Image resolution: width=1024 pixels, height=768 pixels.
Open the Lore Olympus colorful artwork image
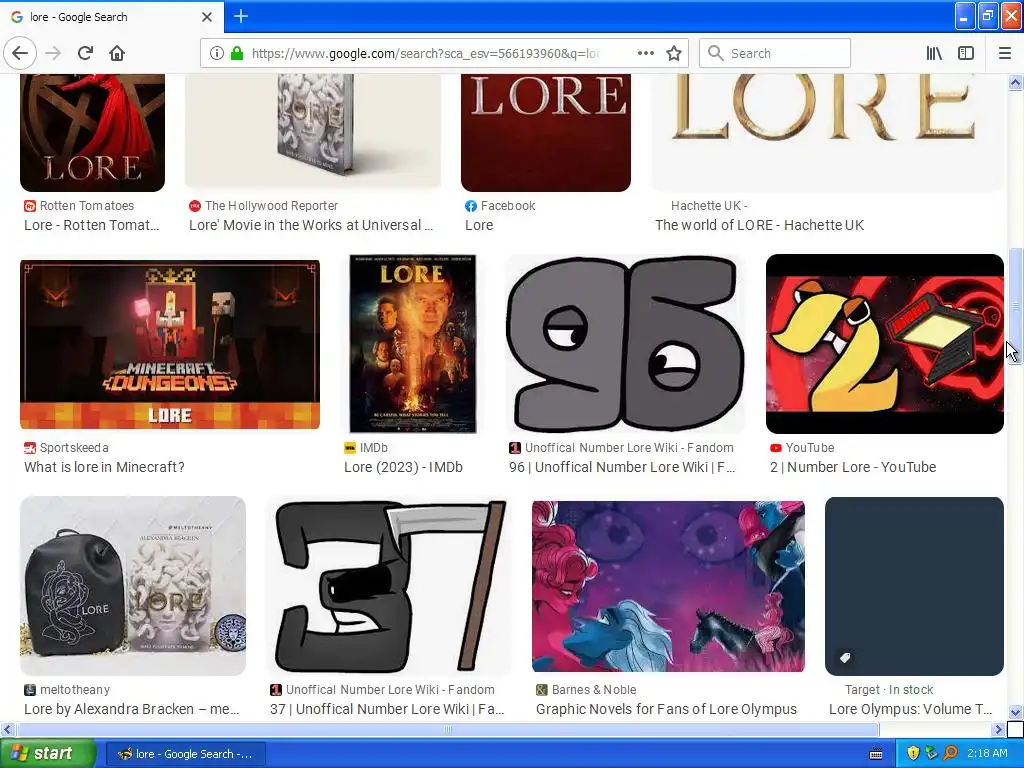(x=668, y=586)
